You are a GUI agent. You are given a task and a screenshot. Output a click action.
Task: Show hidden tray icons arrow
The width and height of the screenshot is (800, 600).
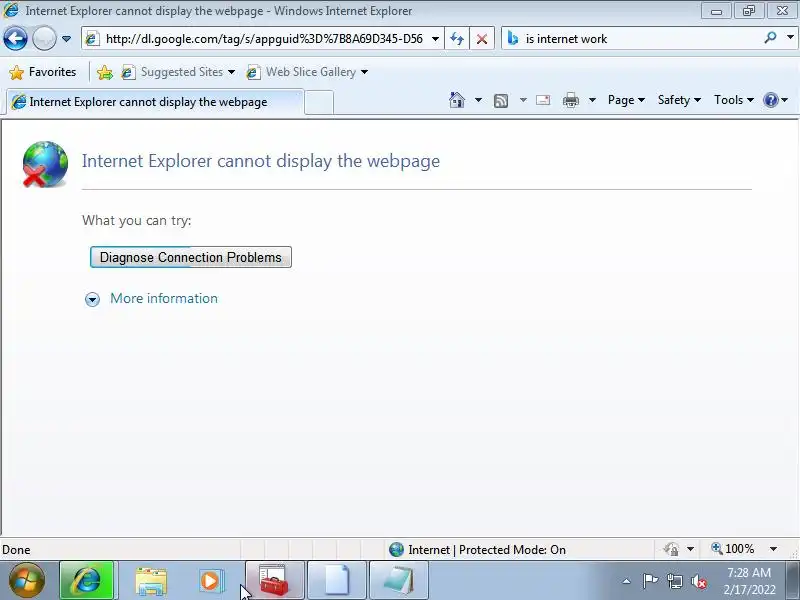tap(627, 581)
